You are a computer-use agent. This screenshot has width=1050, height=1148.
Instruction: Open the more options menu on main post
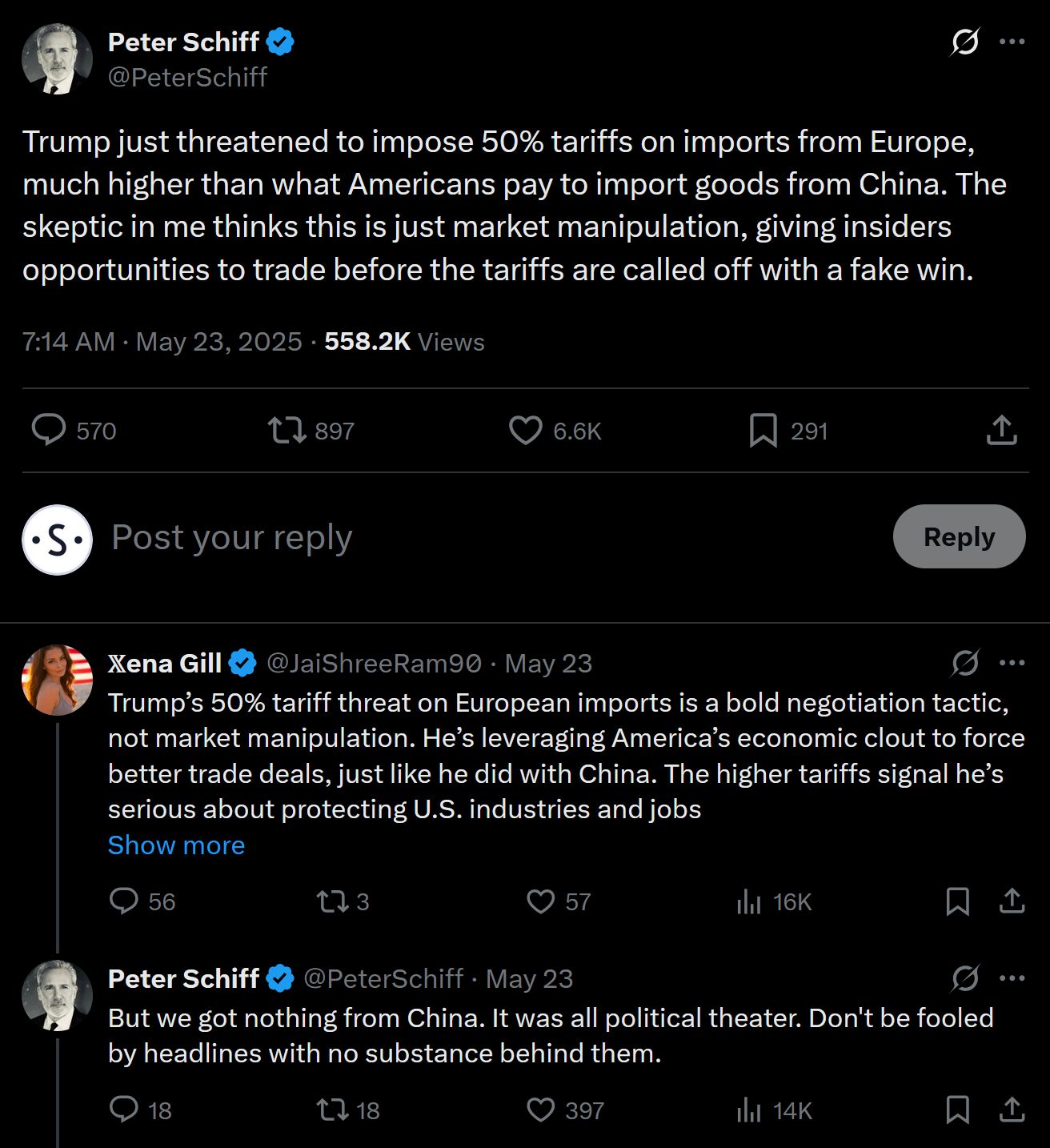(1012, 42)
